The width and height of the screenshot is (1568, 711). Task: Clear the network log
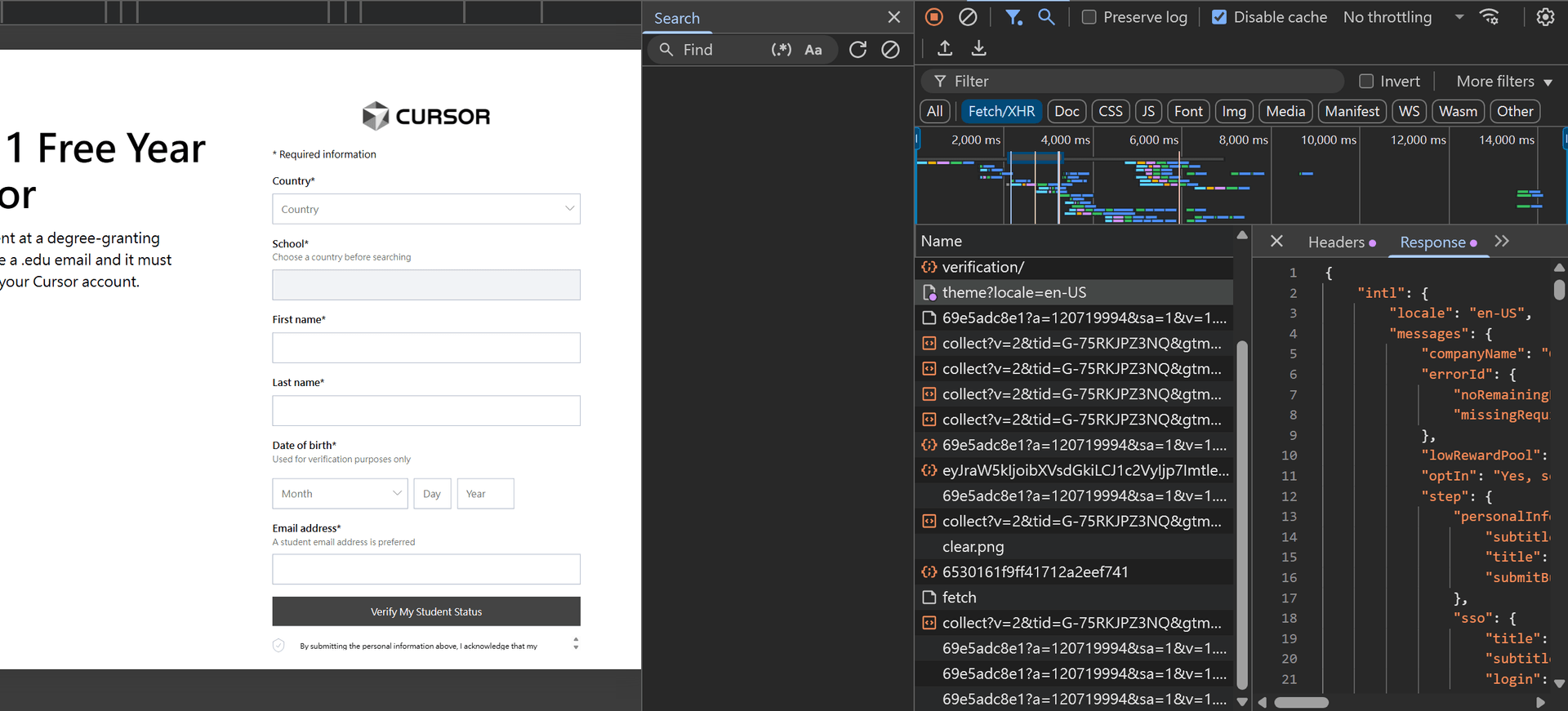(968, 17)
